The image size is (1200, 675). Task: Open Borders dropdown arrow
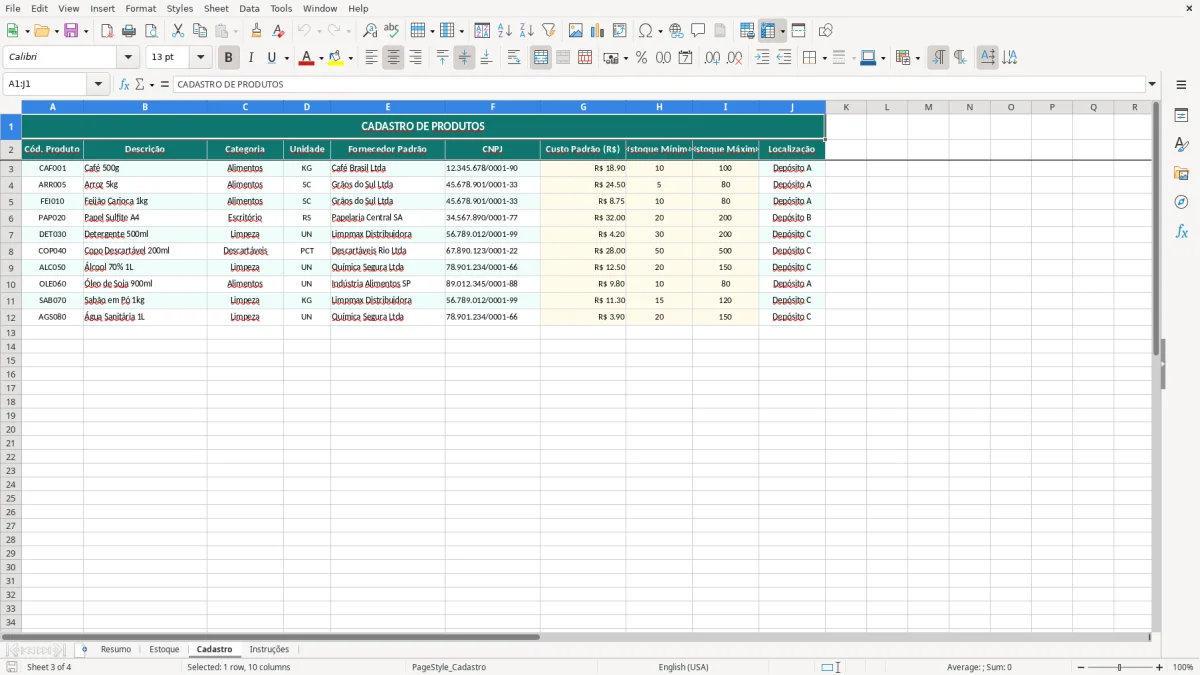pos(824,58)
